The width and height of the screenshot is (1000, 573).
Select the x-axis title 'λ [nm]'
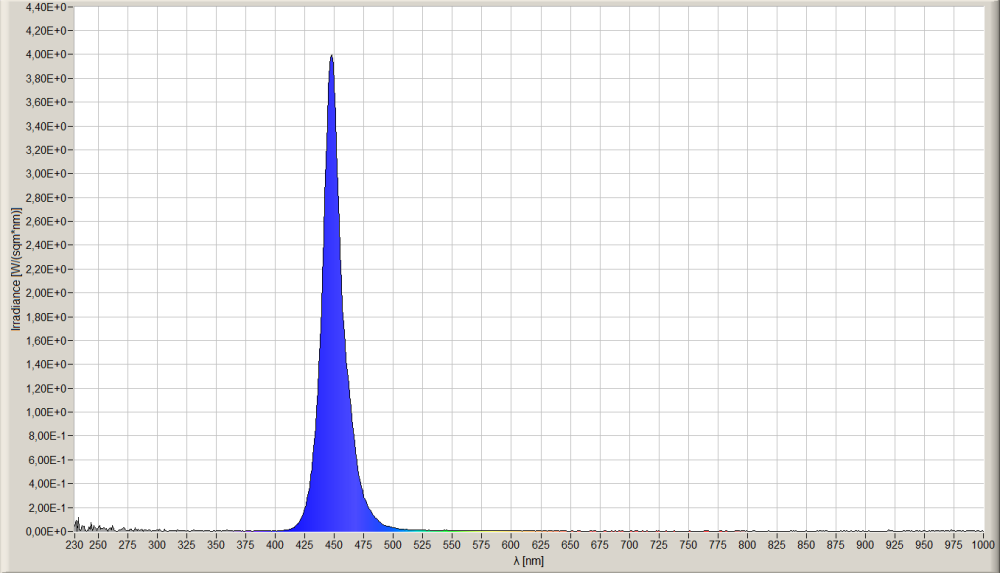(x=529, y=561)
